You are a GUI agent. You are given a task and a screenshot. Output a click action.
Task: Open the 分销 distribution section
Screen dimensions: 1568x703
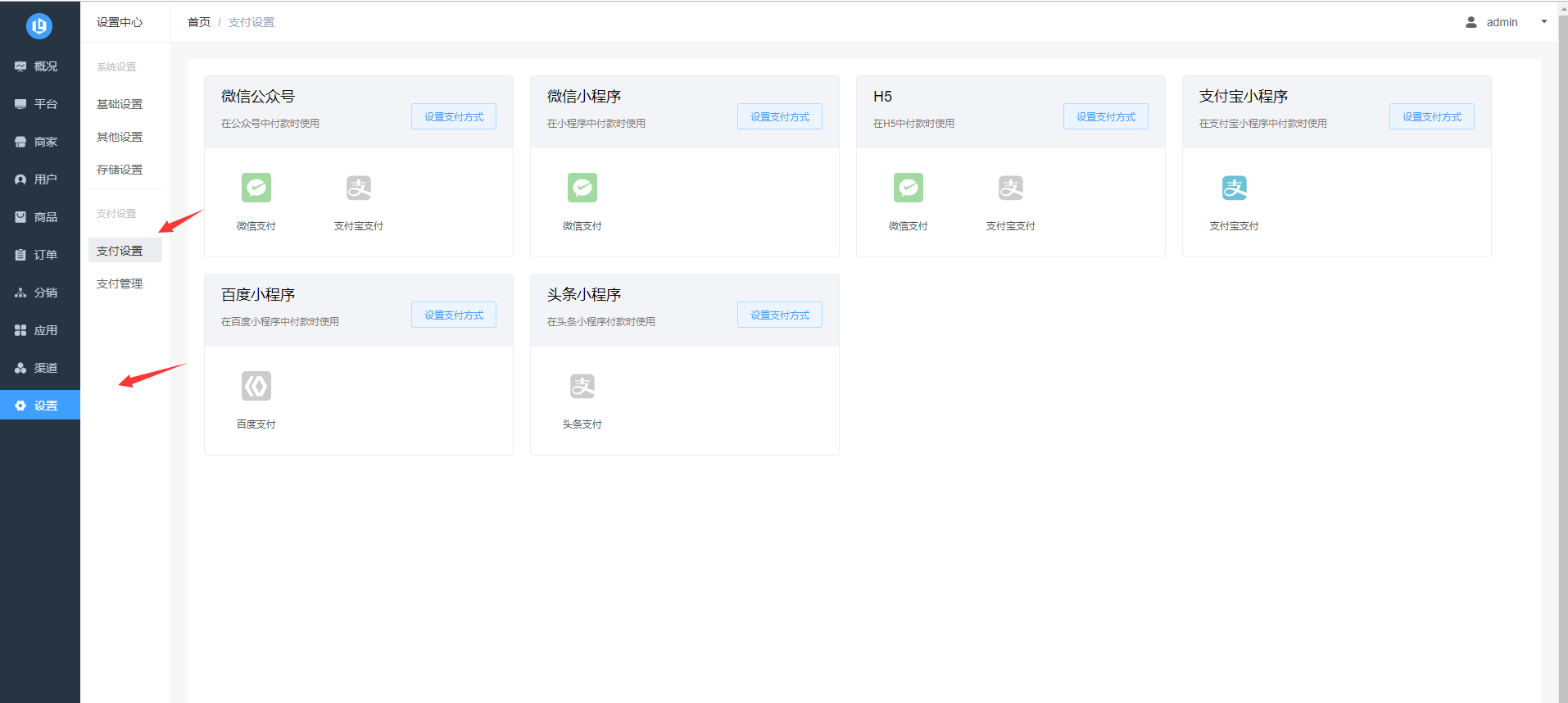pyautogui.click(x=40, y=293)
